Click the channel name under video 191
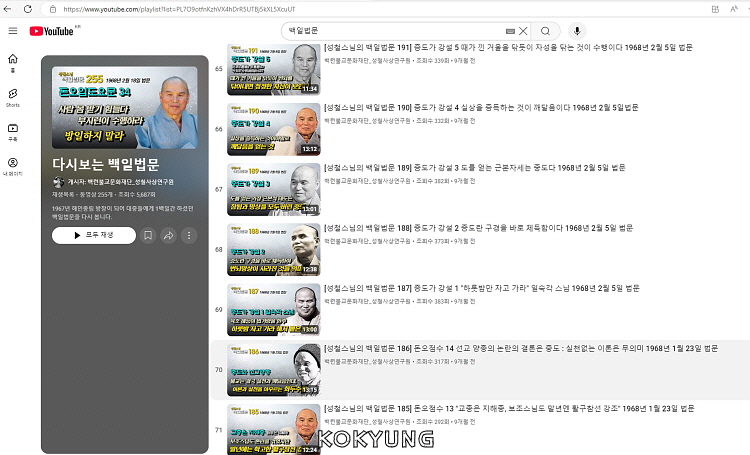 point(367,61)
